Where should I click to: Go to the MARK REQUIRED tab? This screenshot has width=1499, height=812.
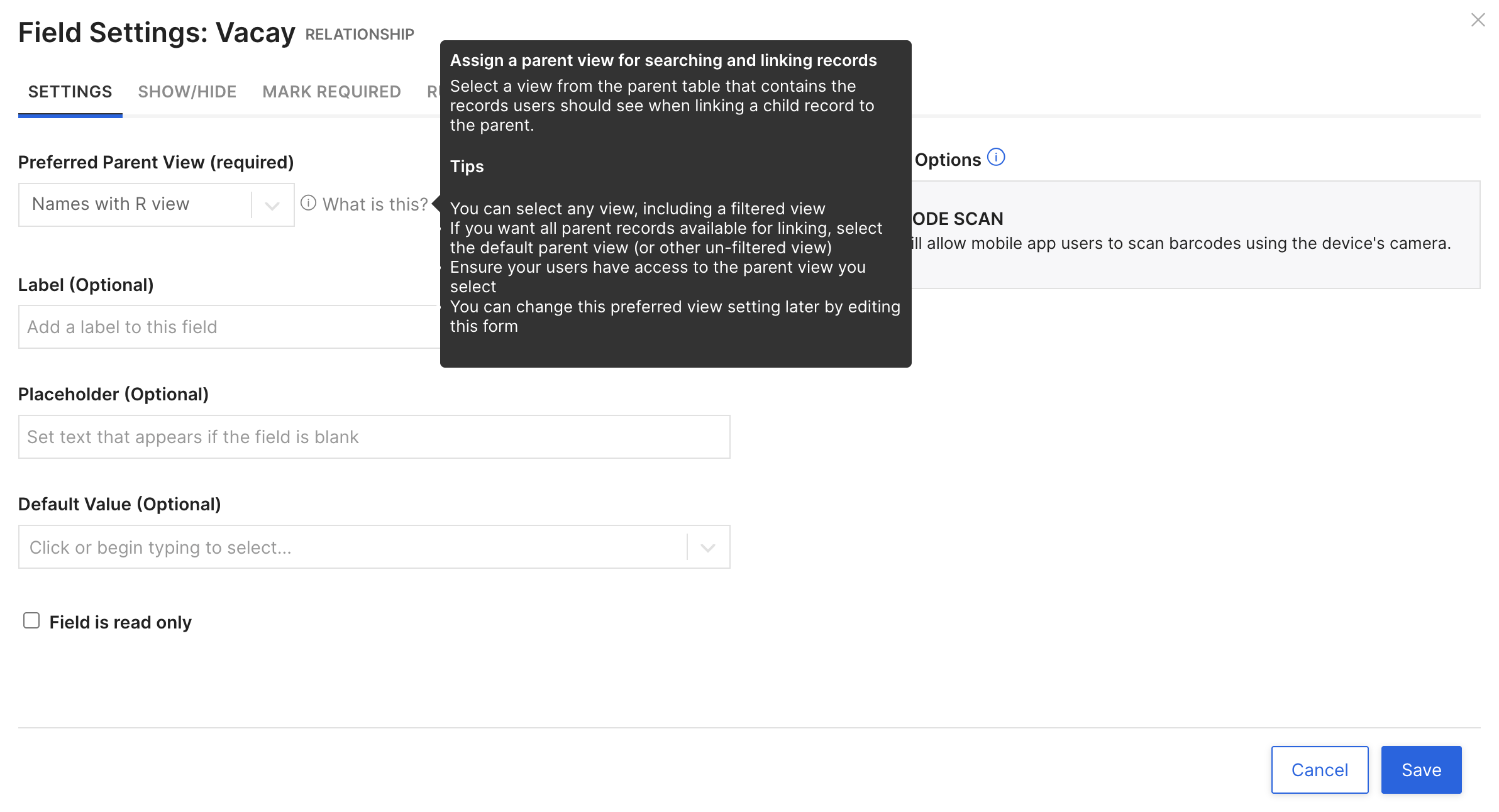331,92
